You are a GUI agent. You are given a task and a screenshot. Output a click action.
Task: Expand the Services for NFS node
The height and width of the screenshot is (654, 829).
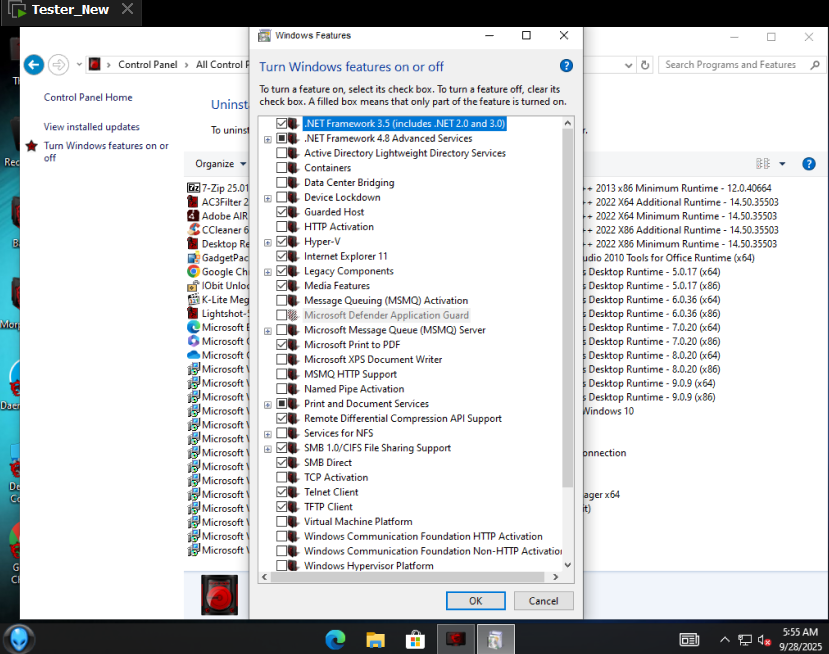pos(268,435)
